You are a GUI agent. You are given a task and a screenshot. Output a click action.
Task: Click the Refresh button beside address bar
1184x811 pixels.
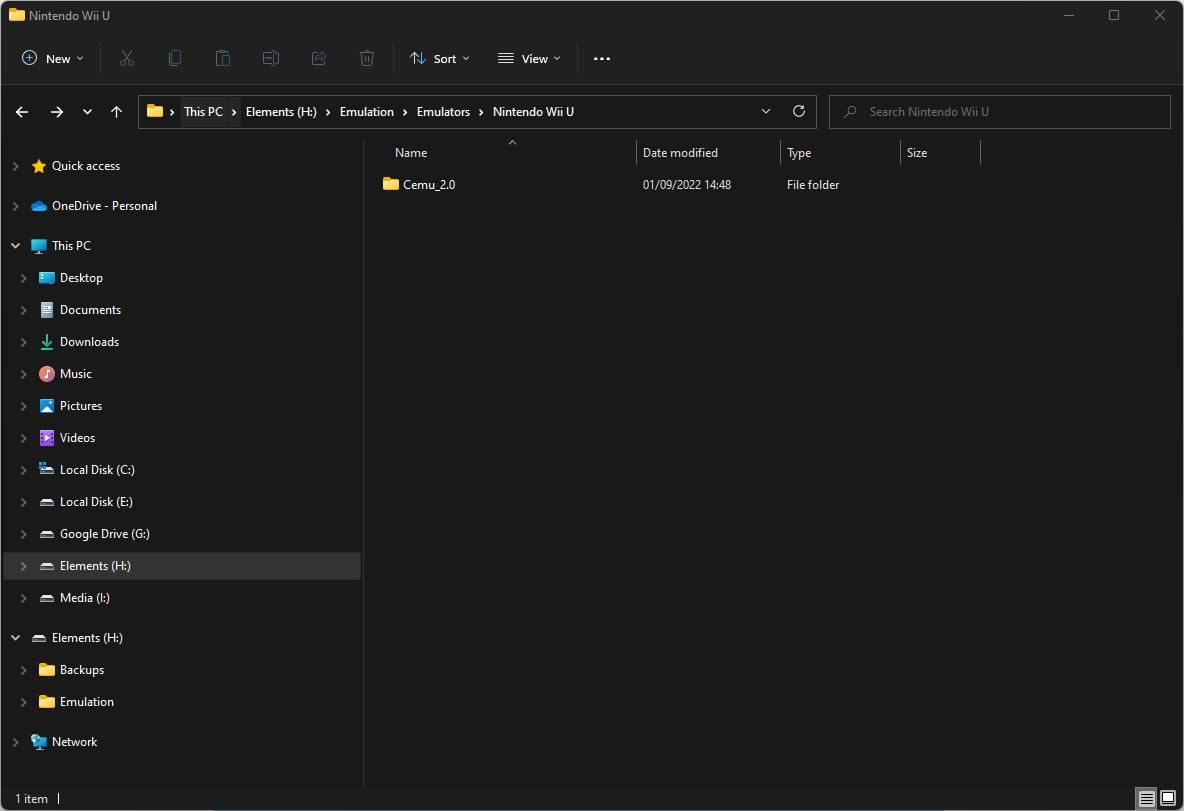798,112
